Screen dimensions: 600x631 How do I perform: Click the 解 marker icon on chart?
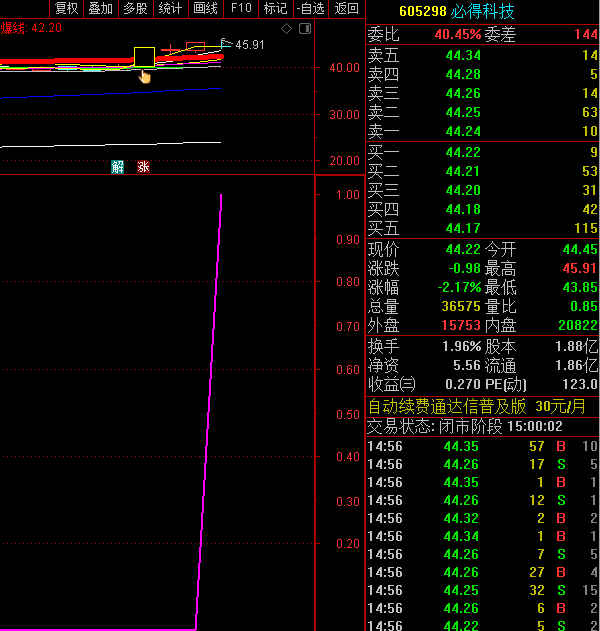pos(118,167)
